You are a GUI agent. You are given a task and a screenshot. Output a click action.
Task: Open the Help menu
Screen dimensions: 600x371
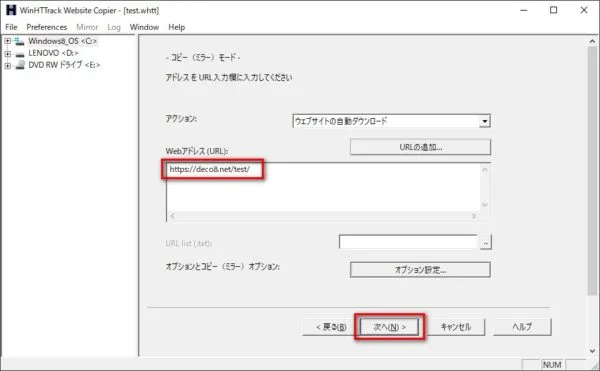point(176,27)
